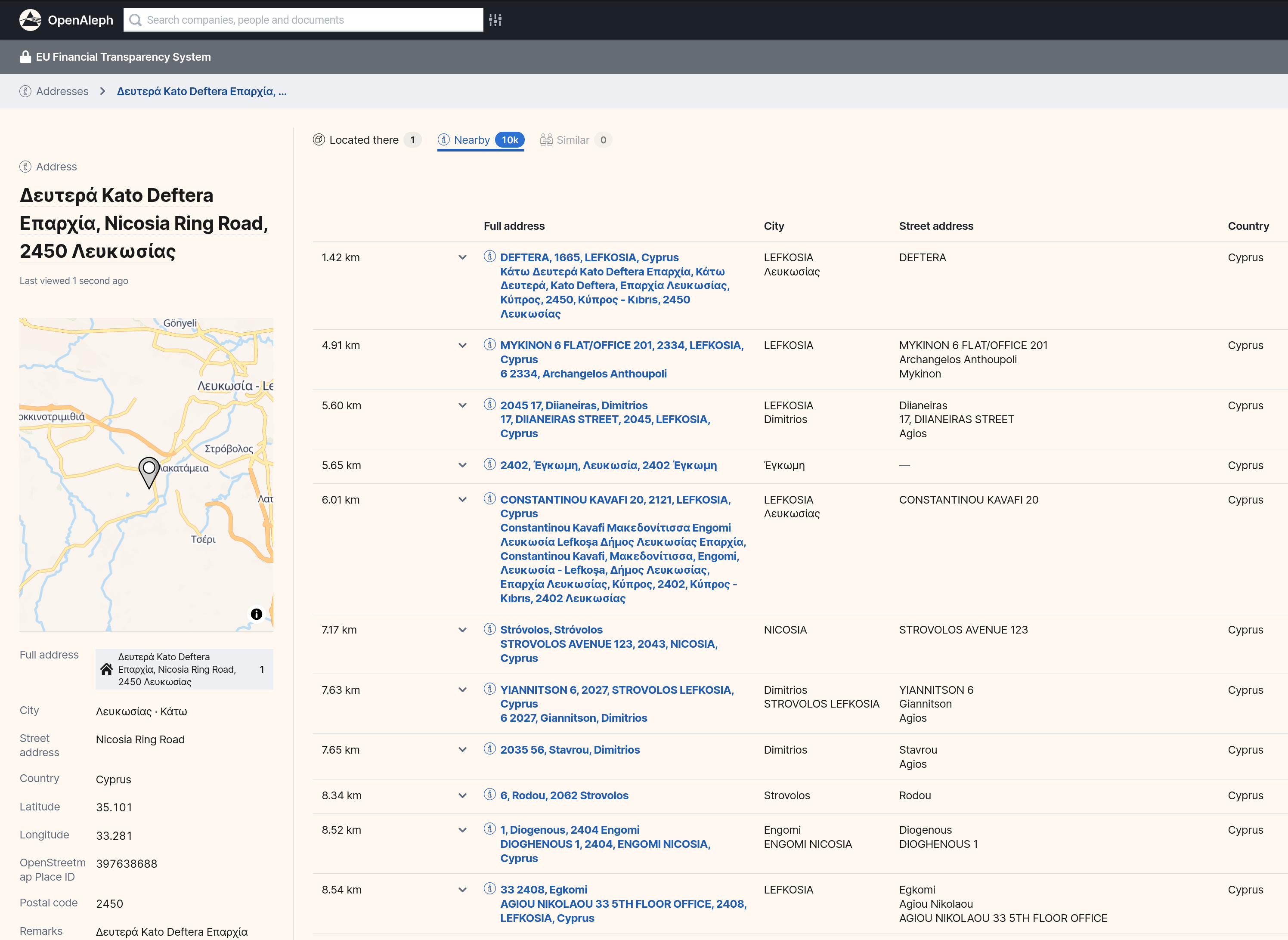Open the advanced search filters icon
Viewport: 1288px width, 940px height.
[495, 20]
